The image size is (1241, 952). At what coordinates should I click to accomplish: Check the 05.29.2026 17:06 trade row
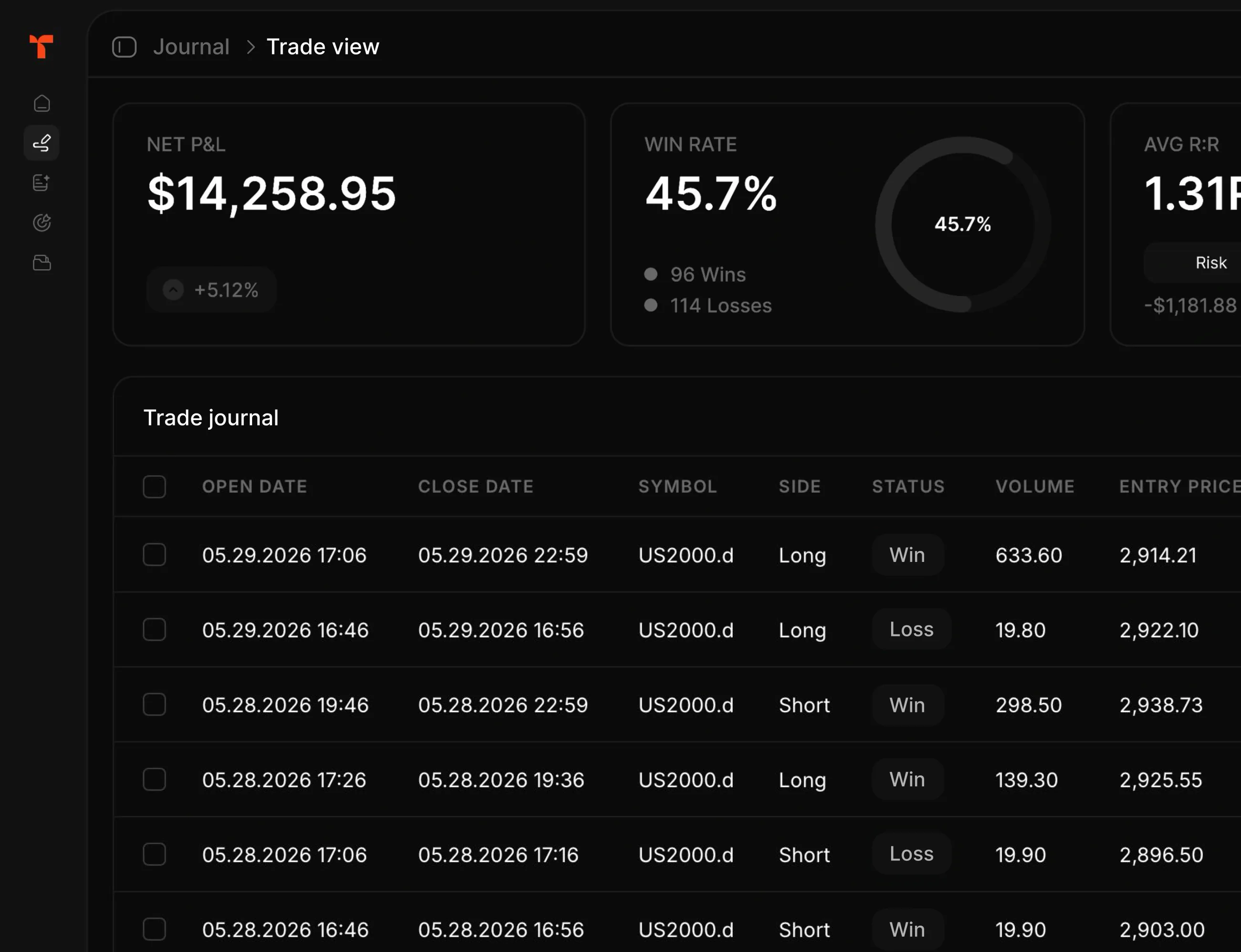(155, 555)
